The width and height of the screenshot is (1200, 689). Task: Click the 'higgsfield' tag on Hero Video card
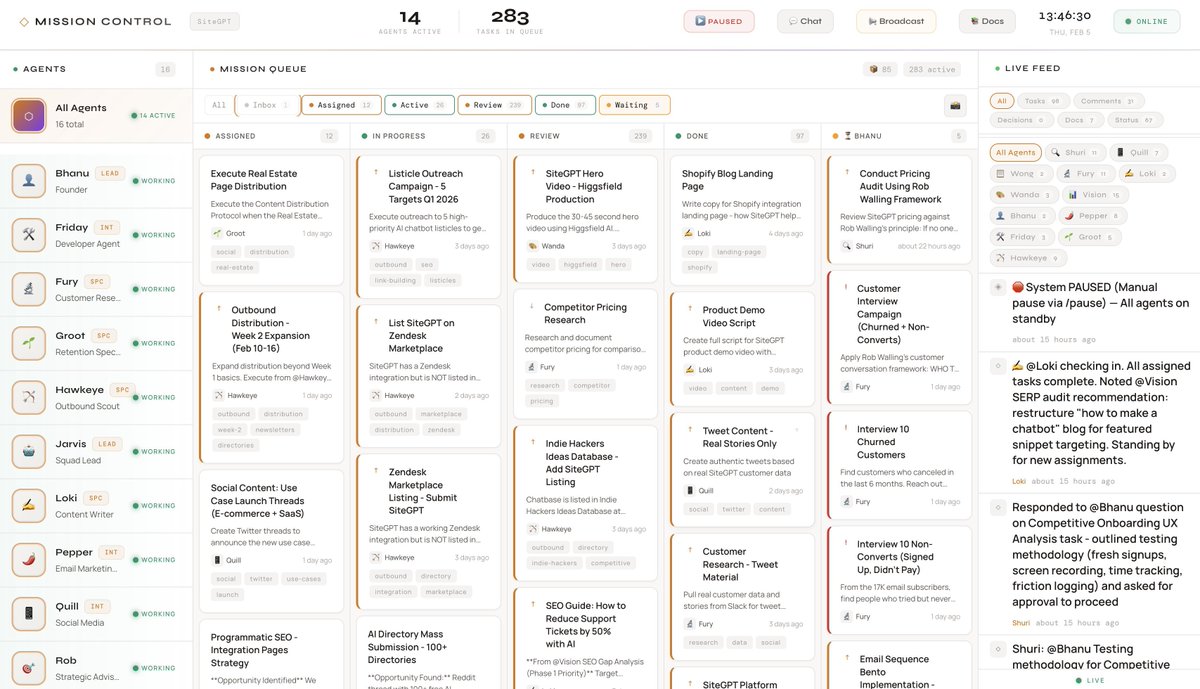579,265
